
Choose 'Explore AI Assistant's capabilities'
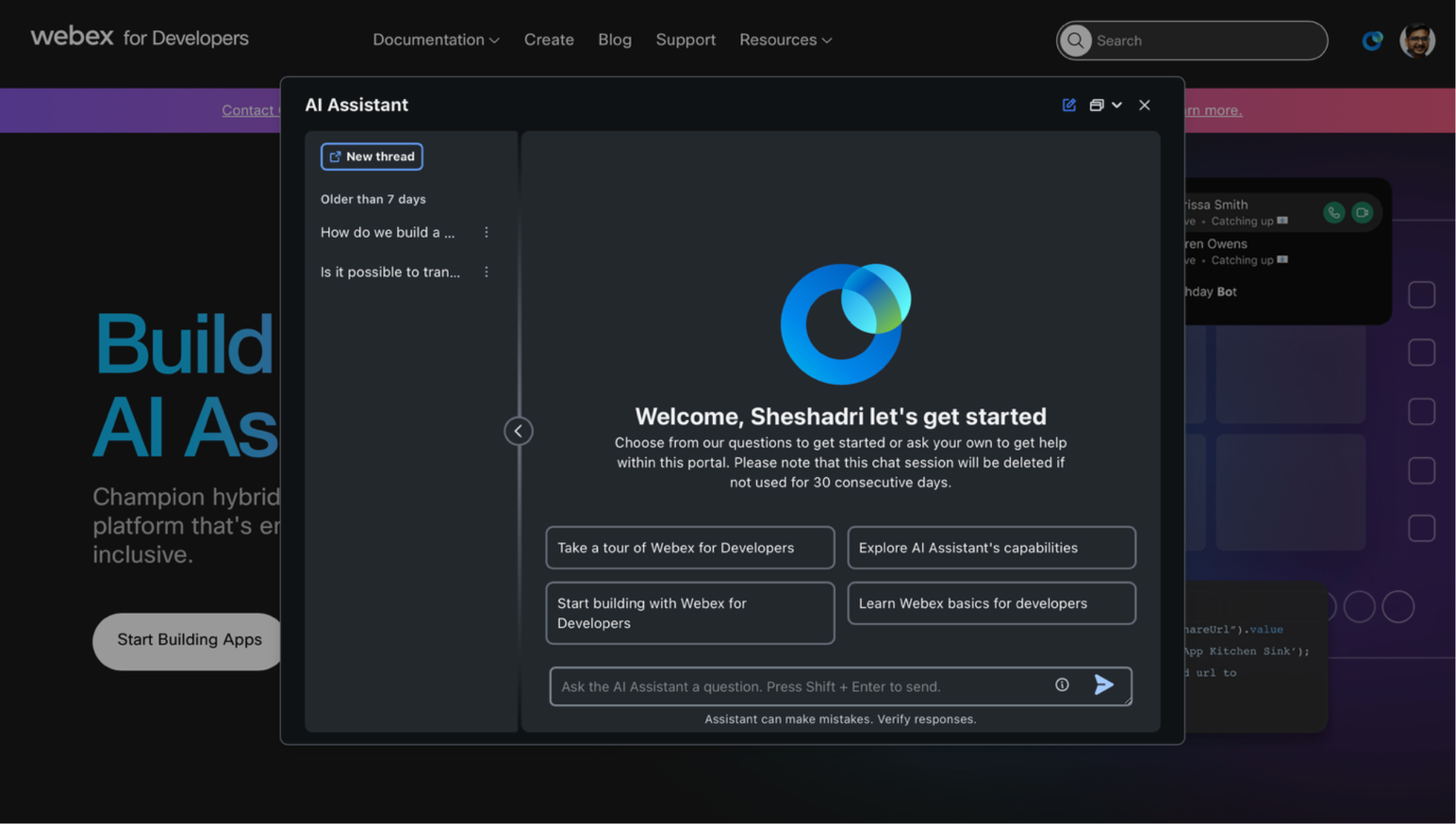click(x=991, y=548)
